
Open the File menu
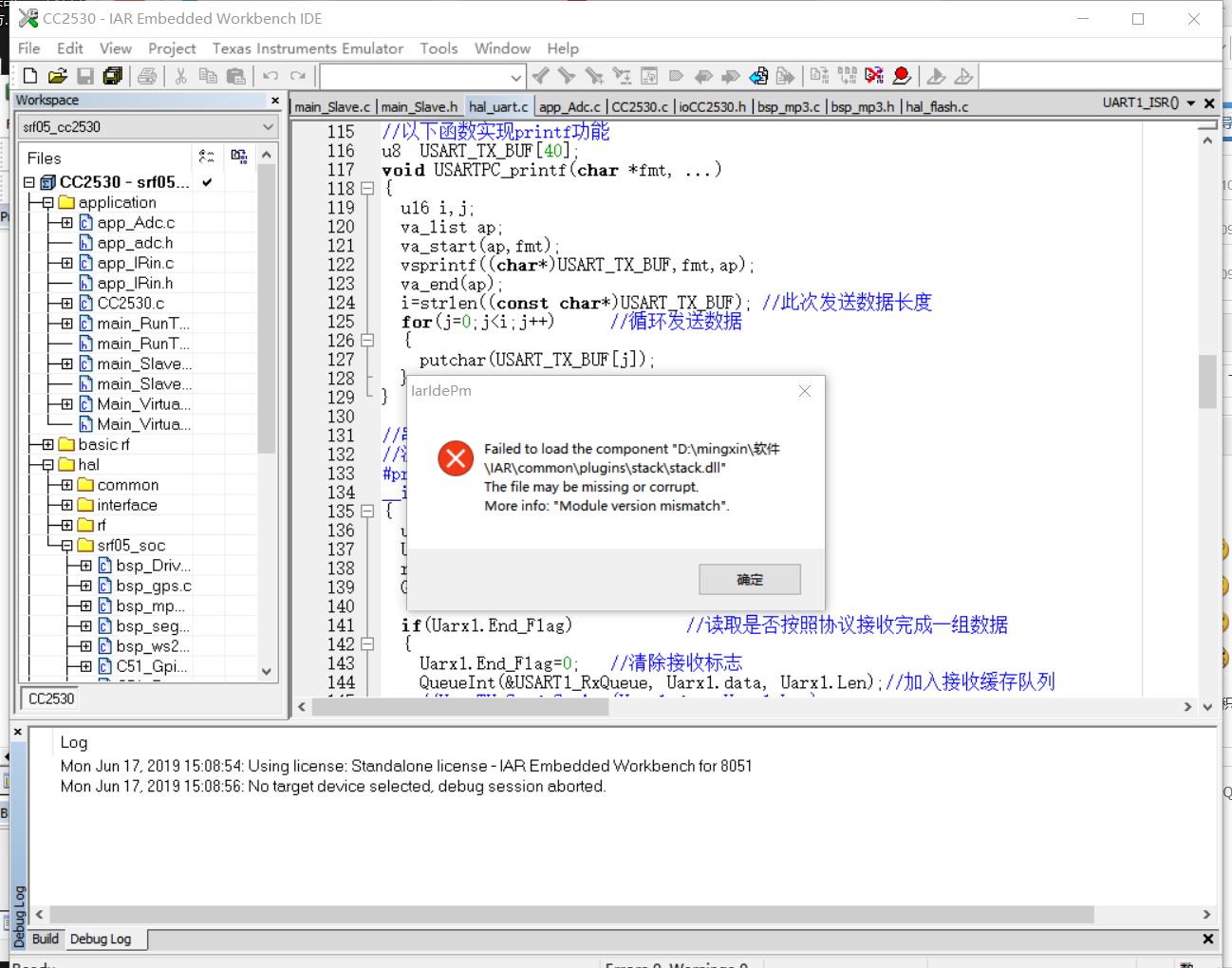29,48
